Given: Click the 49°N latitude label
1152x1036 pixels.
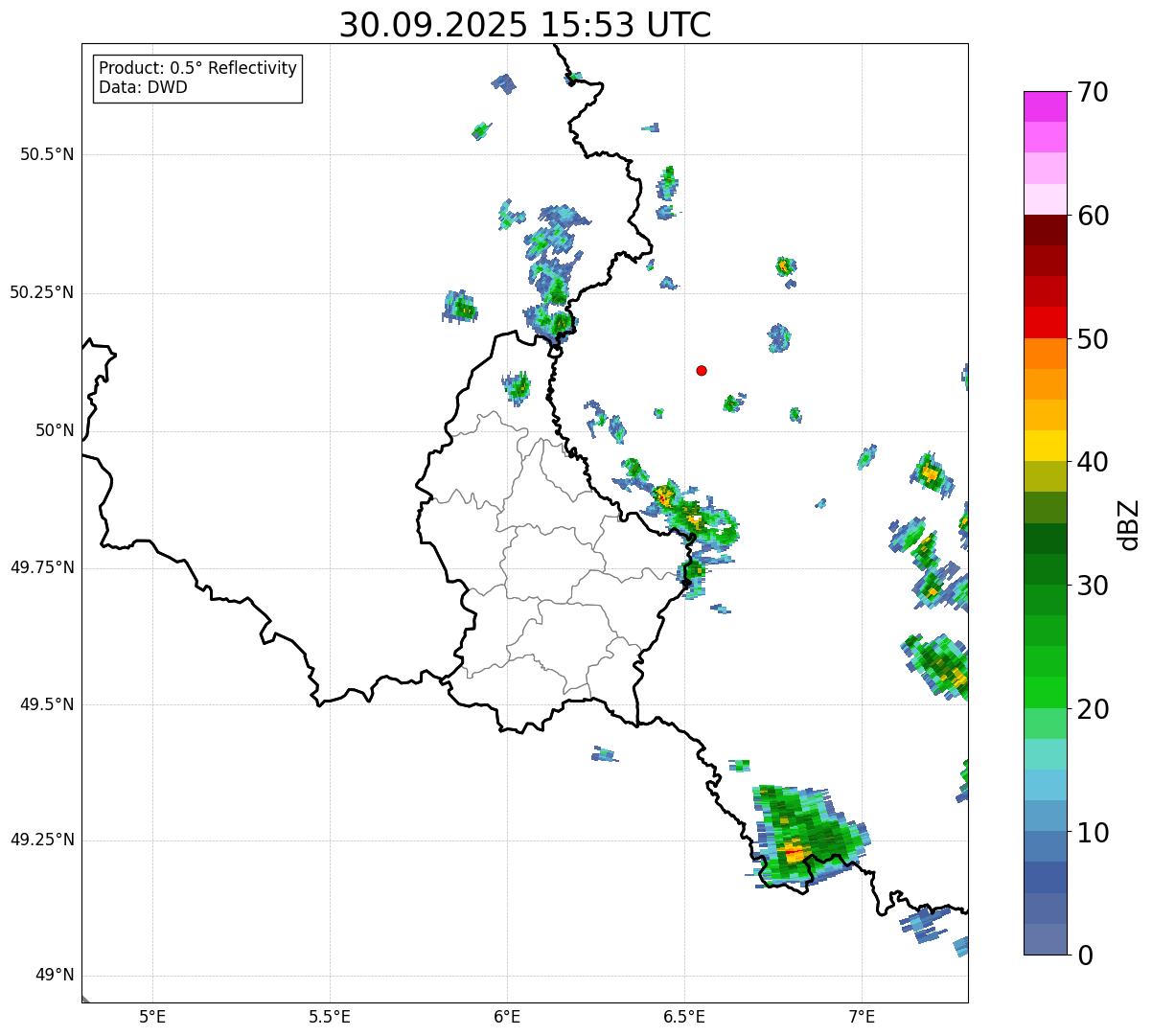Looking at the screenshot, I should pos(55,976).
